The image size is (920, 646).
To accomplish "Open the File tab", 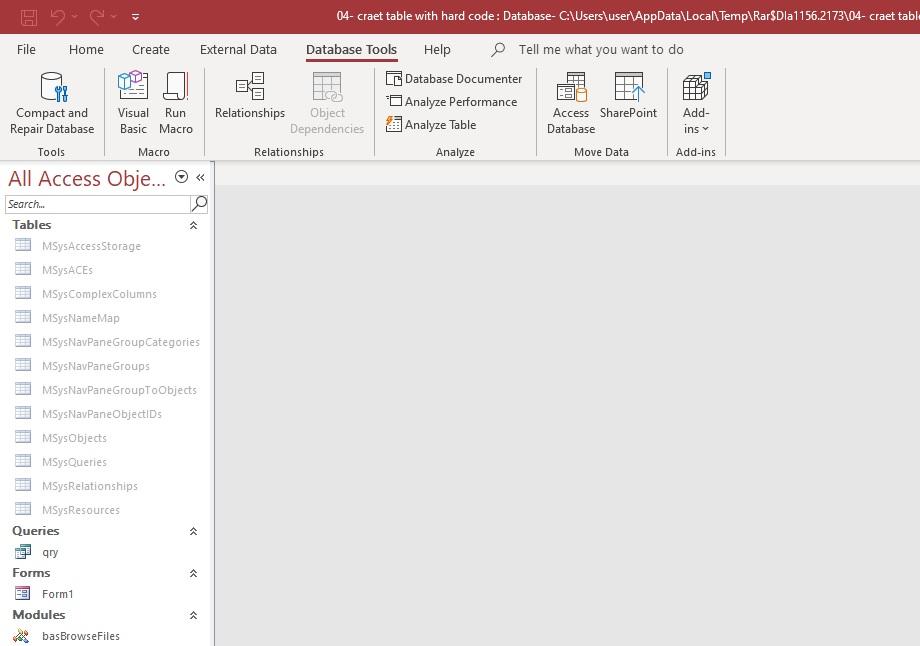I will tap(26, 49).
